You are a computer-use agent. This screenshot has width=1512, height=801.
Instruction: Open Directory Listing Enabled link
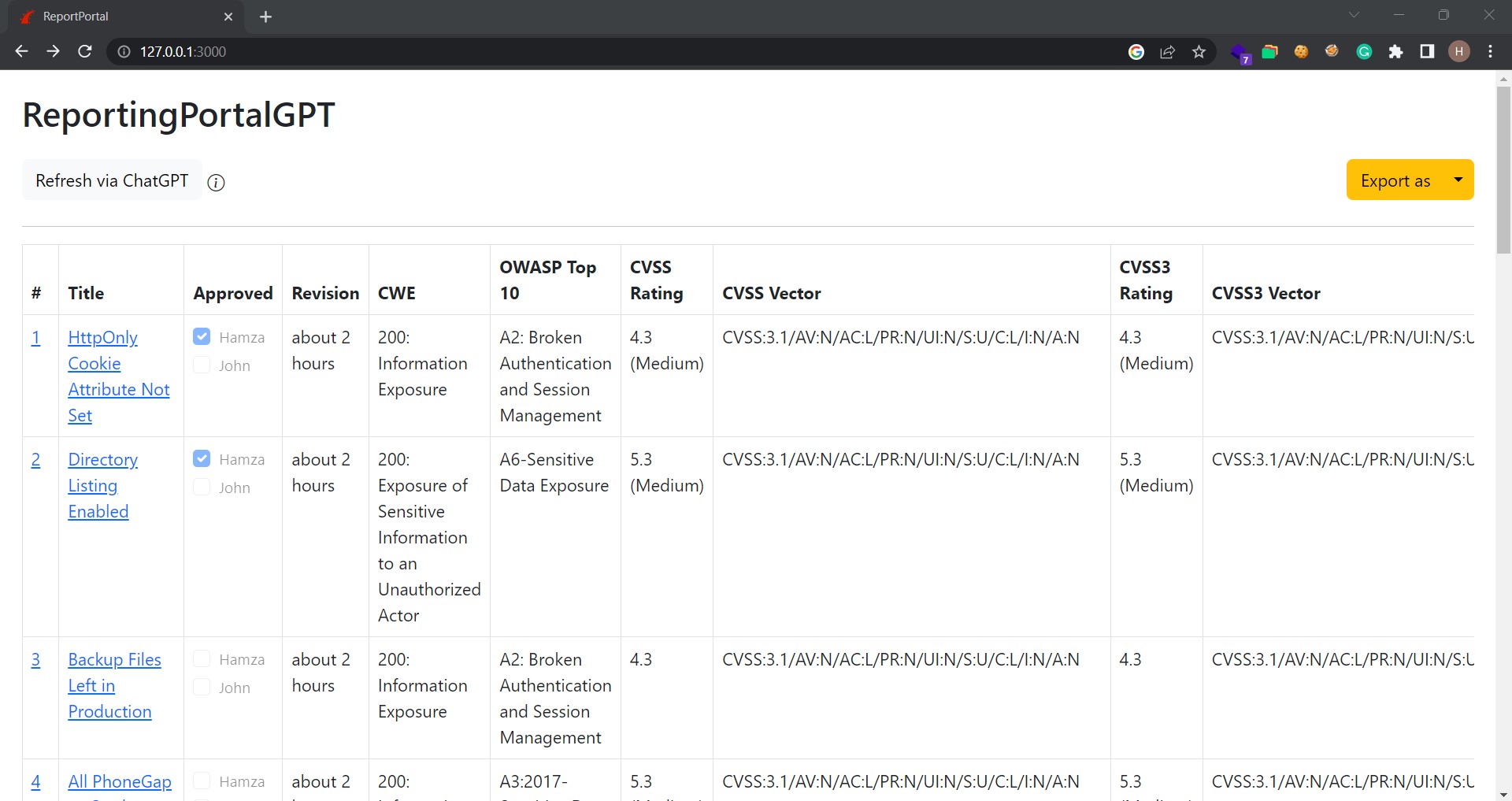click(102, 485)
